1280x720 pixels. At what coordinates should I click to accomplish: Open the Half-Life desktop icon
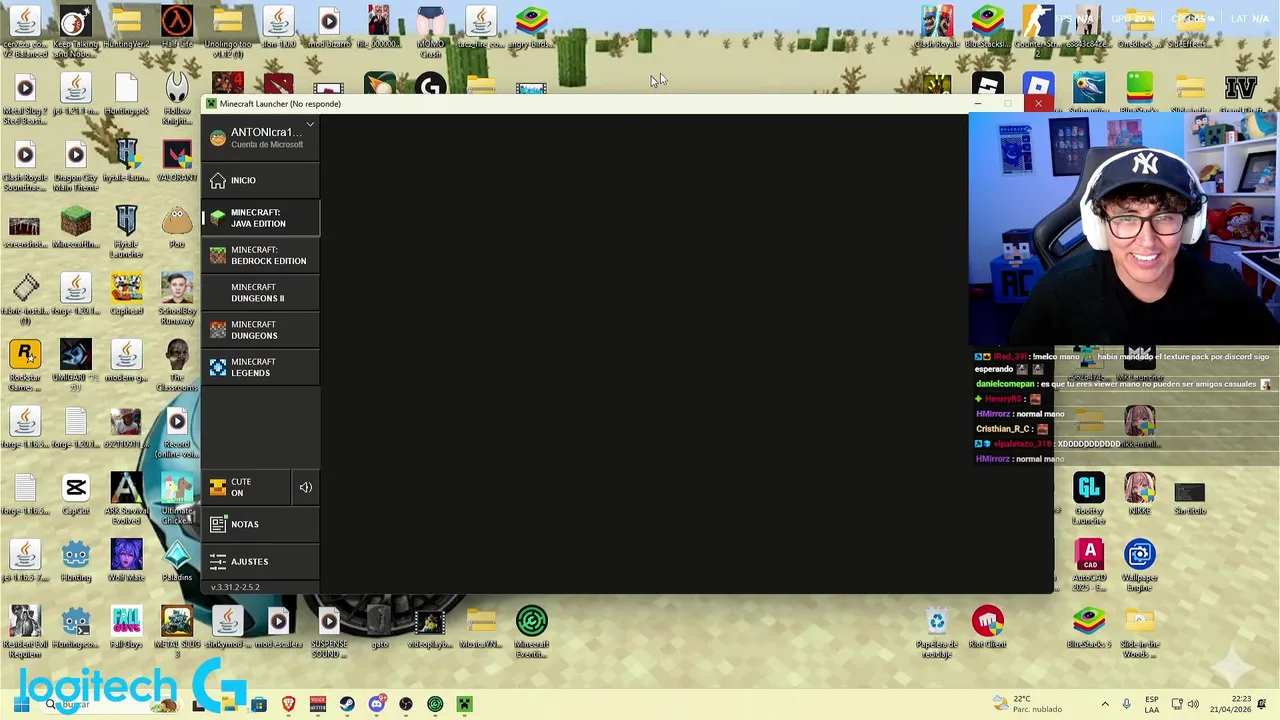coord(177,28)
